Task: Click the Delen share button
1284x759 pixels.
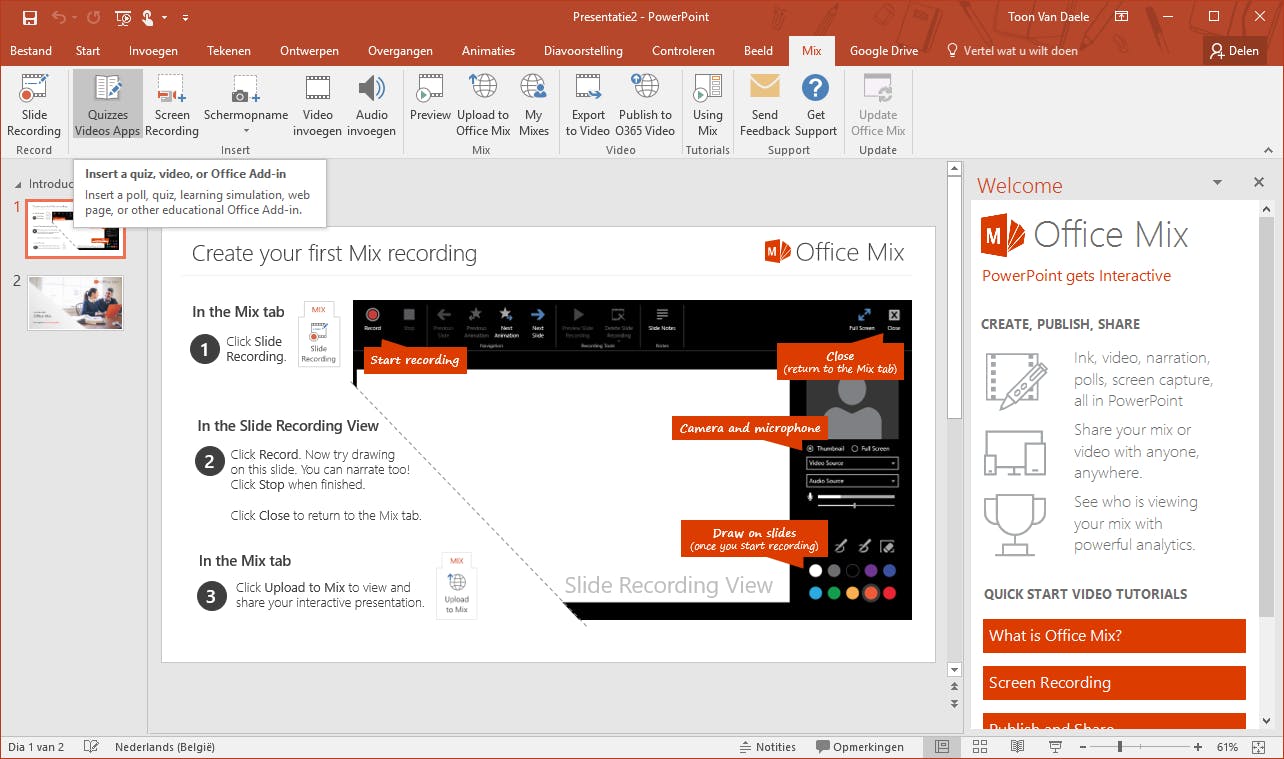Action: coord(1233,51)
